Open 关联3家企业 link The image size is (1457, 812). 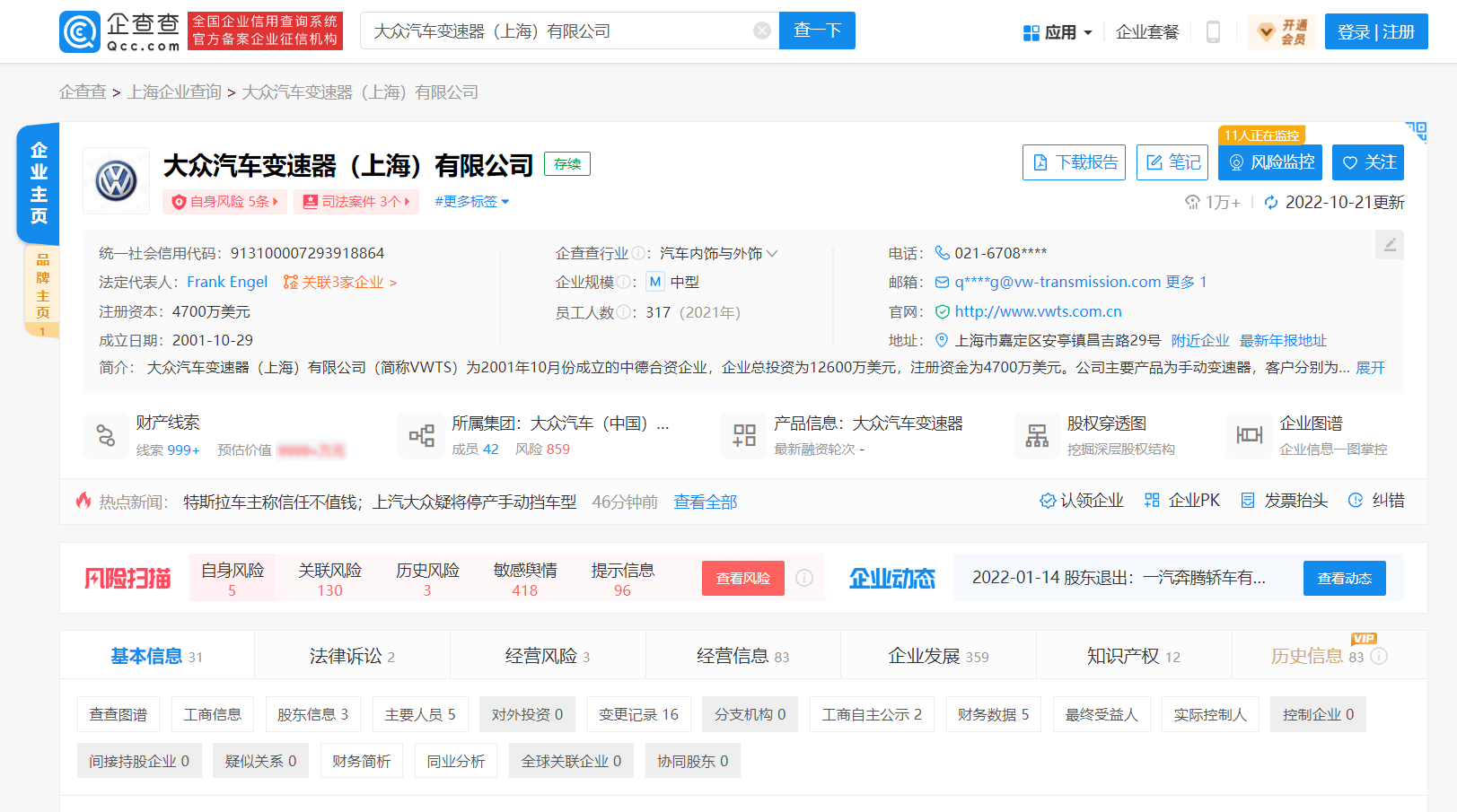pyautogui.click(x=340, y=282)
